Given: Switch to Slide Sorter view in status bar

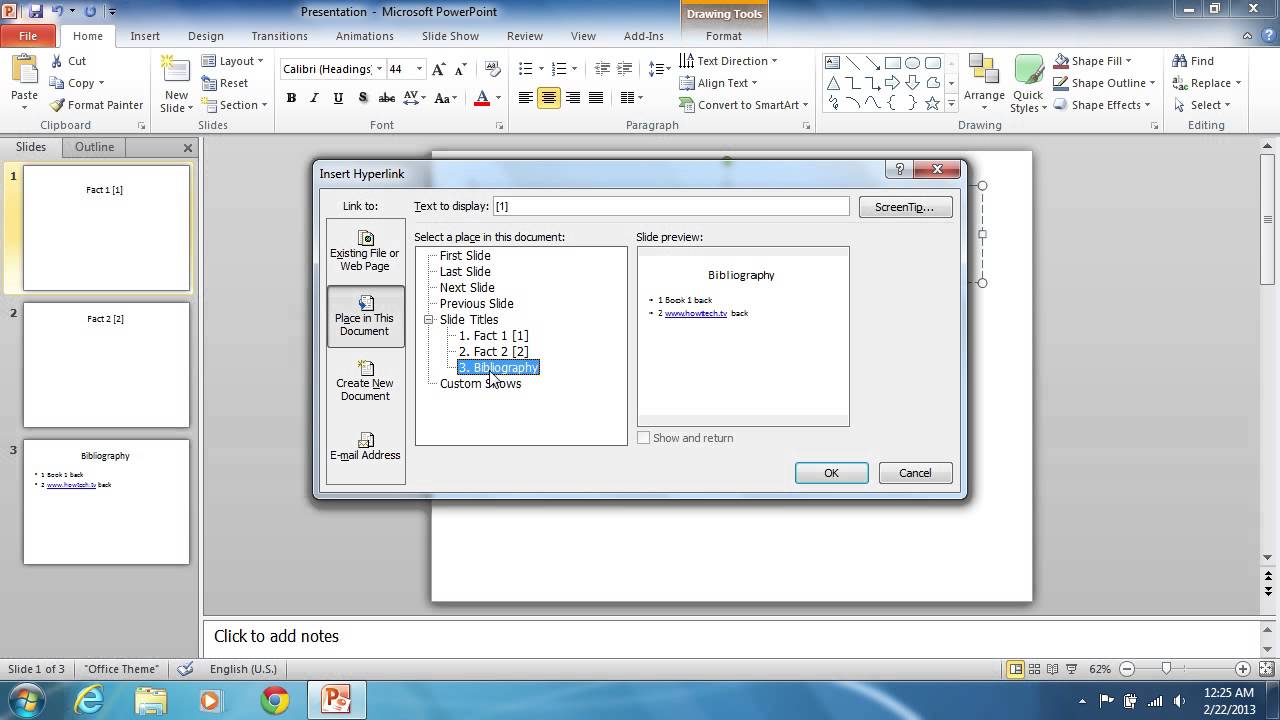Looking at the screenshot, I should click(1035, 669).
